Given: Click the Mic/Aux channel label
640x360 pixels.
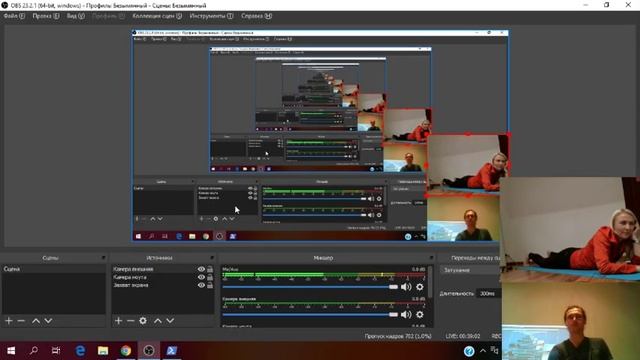Looking at the screenshot, I should pyautogui.click(x=231, y=269).
